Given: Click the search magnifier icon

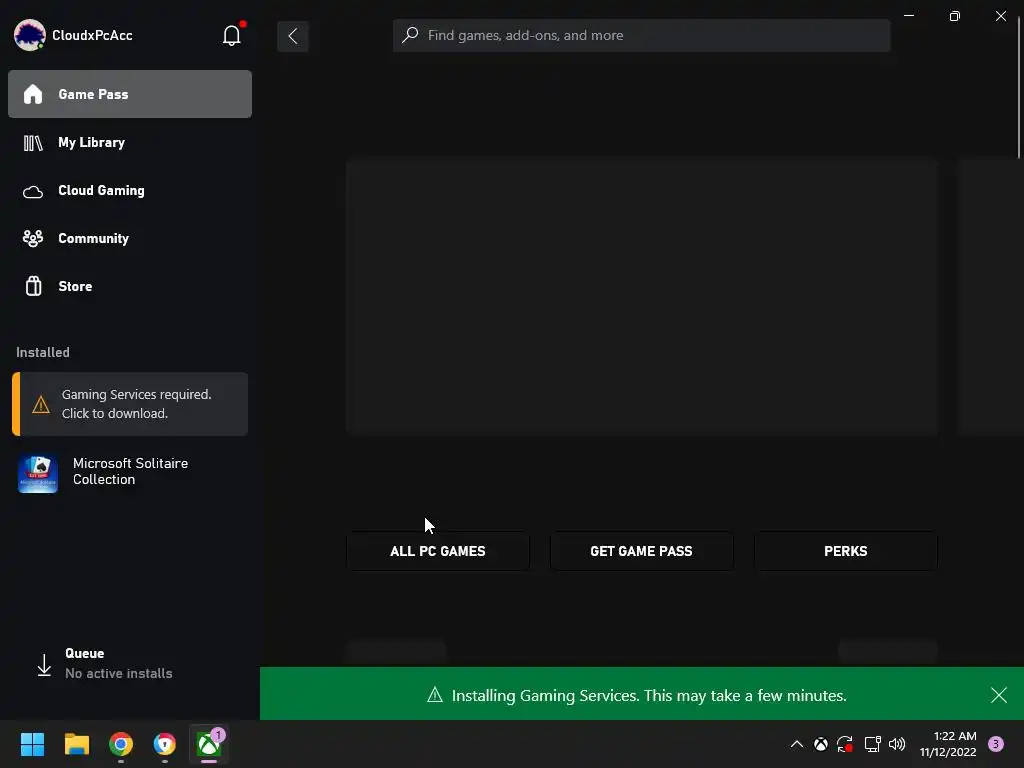Looking at the screenshot, I should pos(409,35).
